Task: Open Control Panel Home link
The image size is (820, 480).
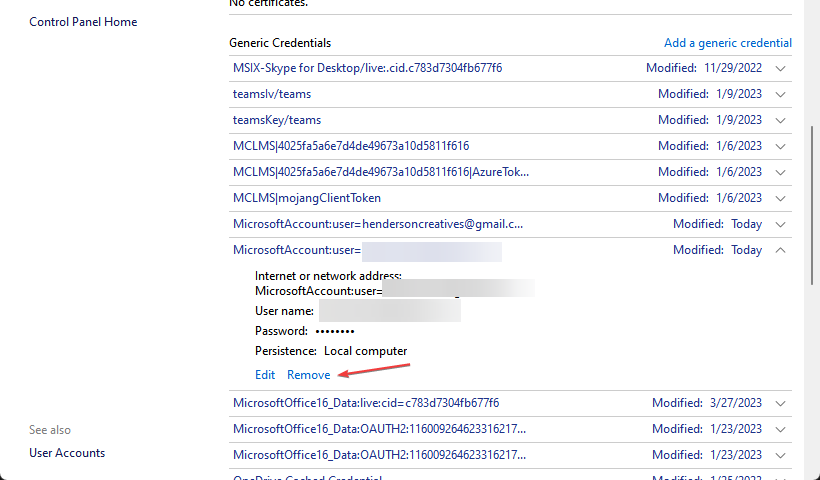Action: (x=83, y=22)
